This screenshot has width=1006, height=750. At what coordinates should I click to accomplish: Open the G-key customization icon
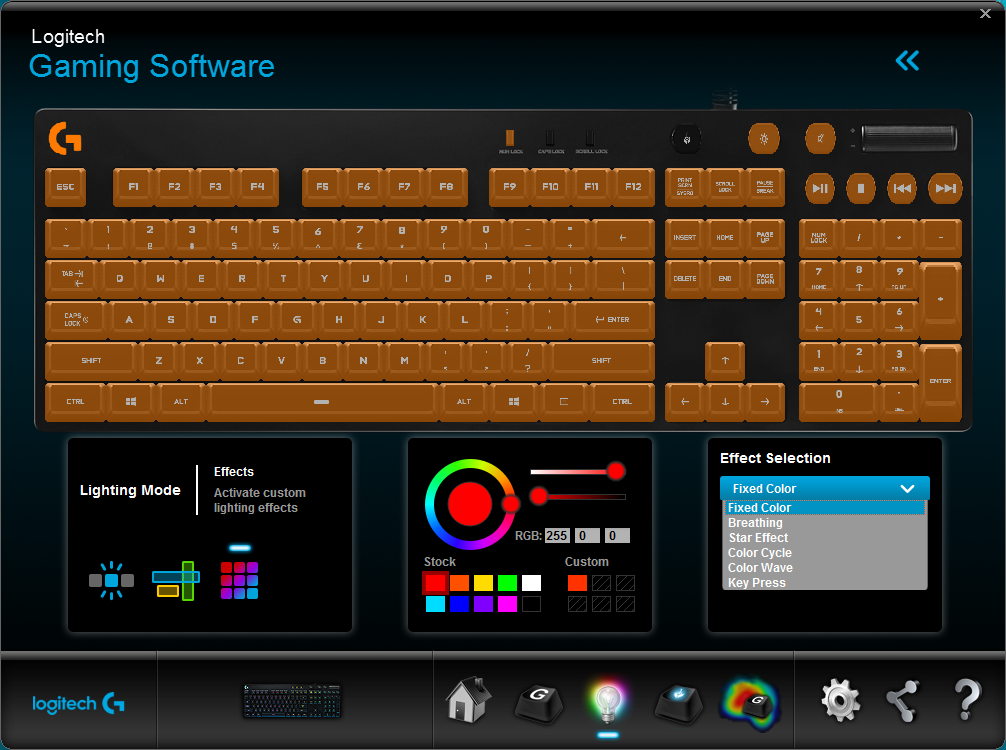click(539, 703)
